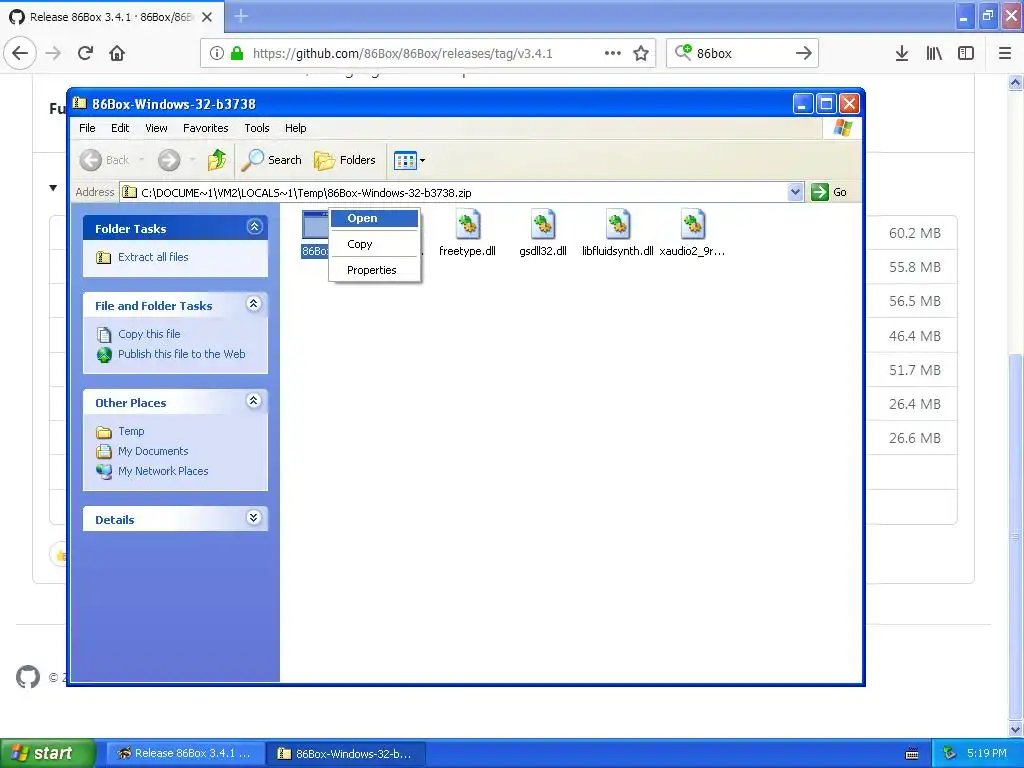Viewport: 1024px width, 768px height.
Task: Open page actions three-dot menu
Action: tap(613, 53)
